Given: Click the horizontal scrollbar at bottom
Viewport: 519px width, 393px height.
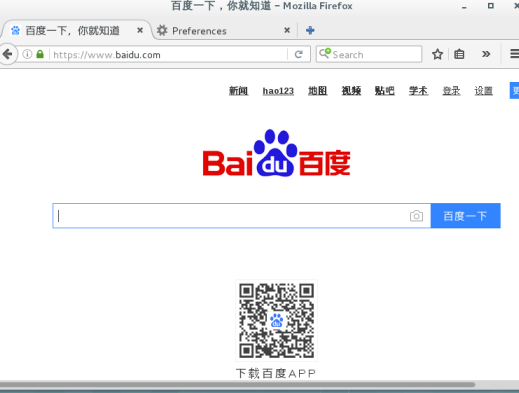Looking at the screenshot, I should pyautogui.click(x=237, y=385).
